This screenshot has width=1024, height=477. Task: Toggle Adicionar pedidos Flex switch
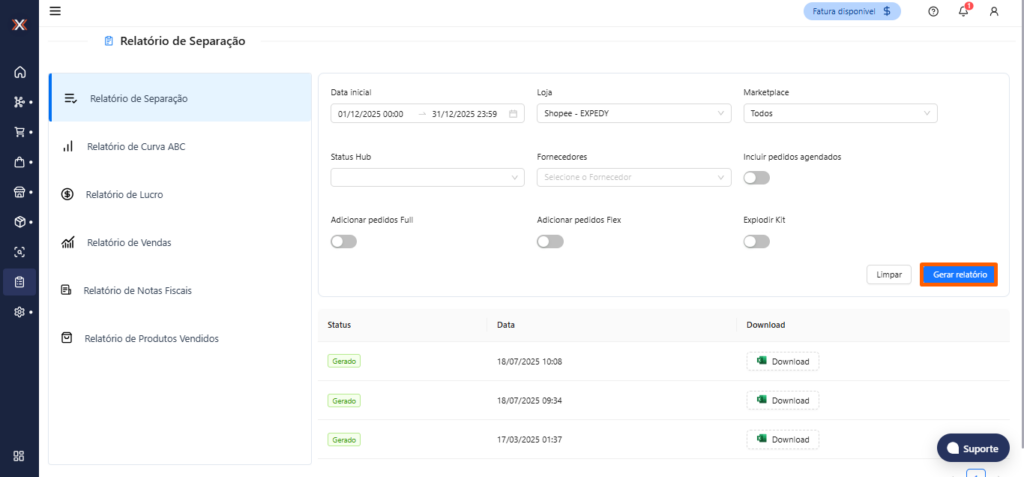click(549, 241)
